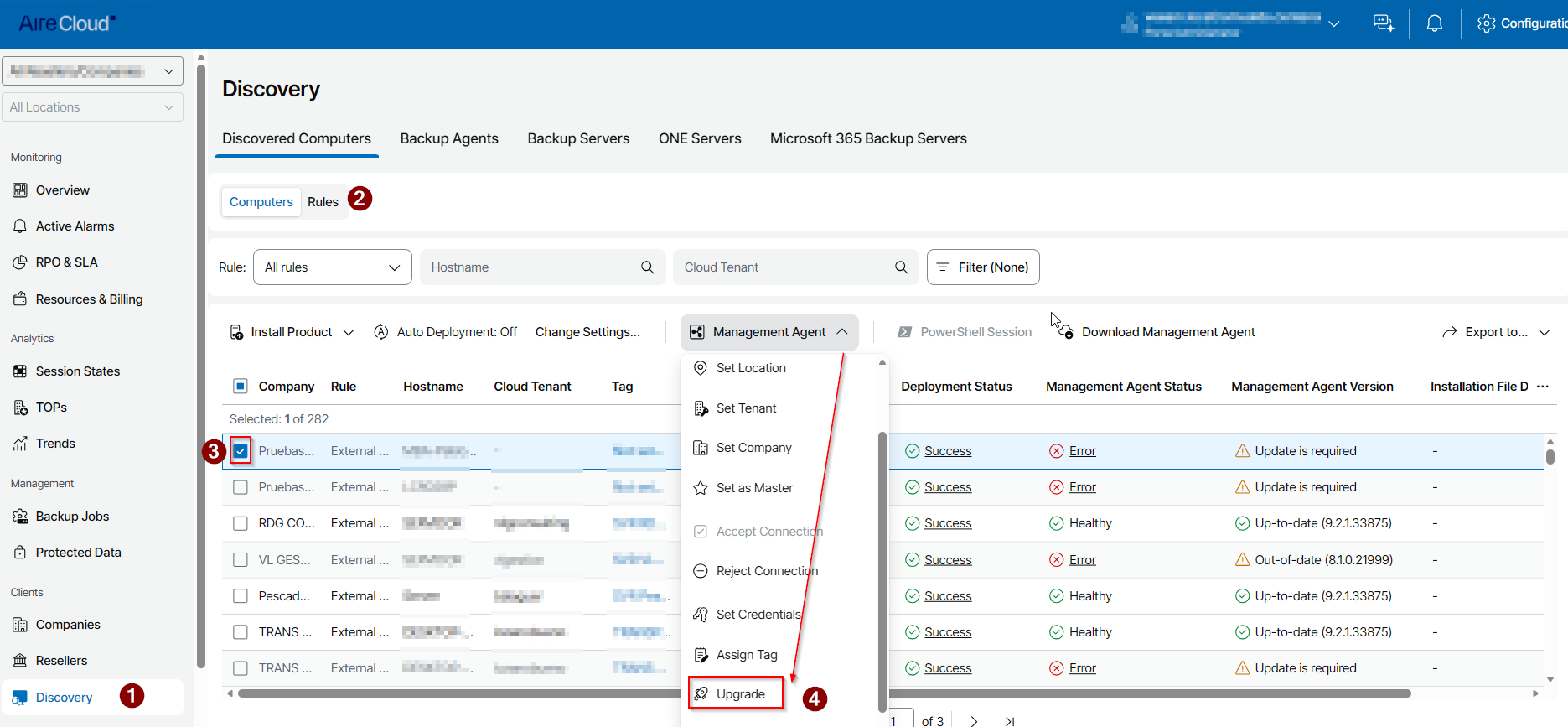
Task: Click the Discovery sidebar icon
Action: pyautogui.click(x=20, y=698)
